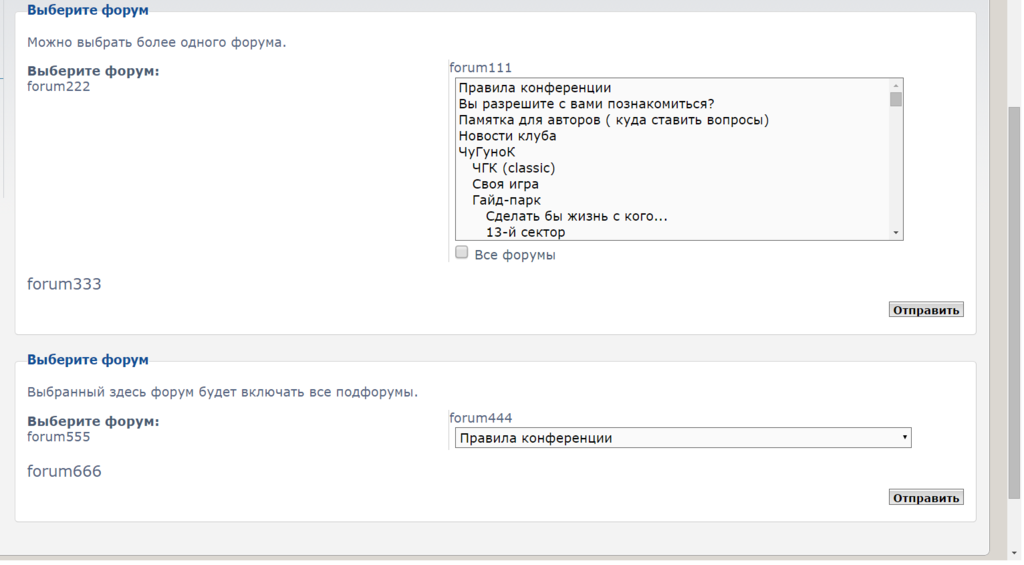The width and height of the screenshot is (1024, 565).
Task: Select 'Новости клуба' in the list
Action: point(507,136)
